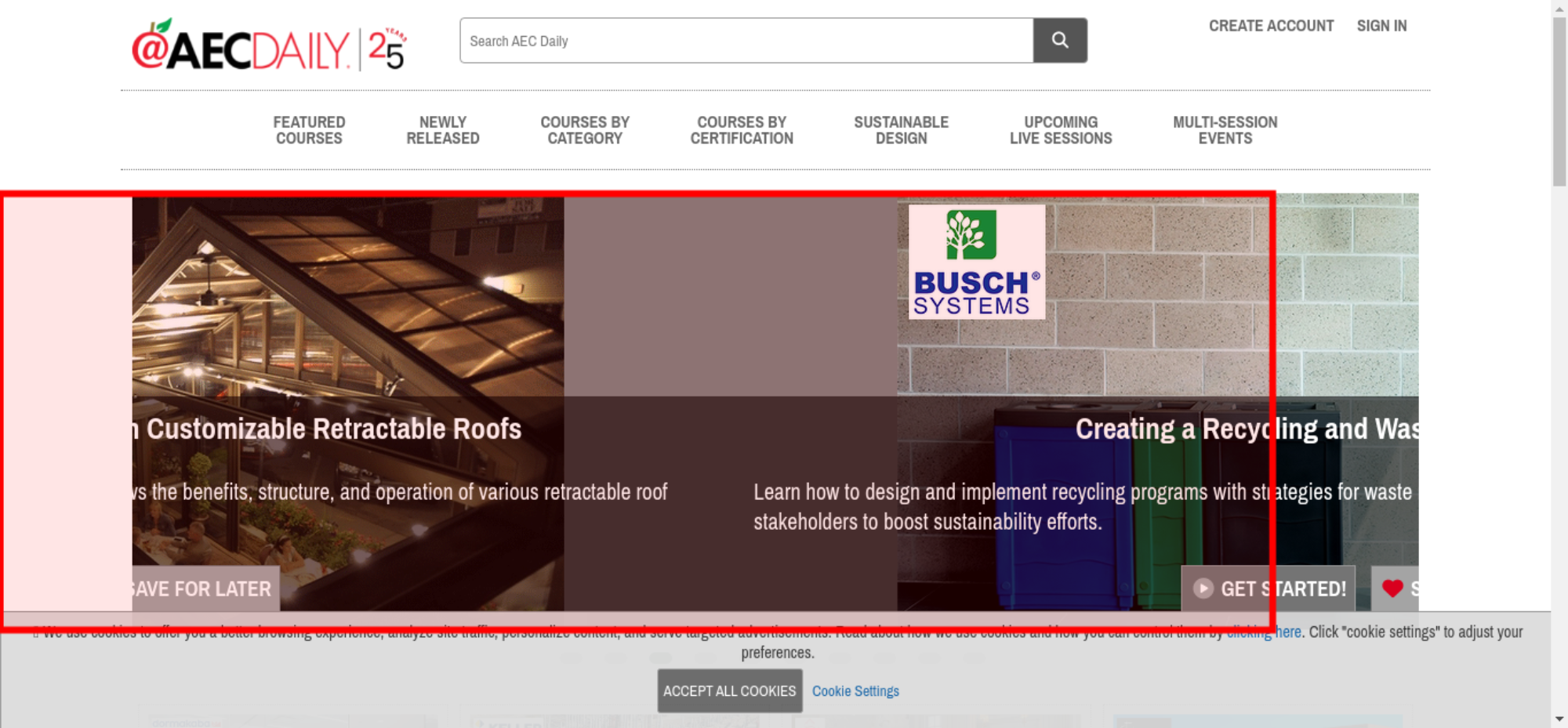The height and width of the screenshot is (728, 1568).
Task: Open Cookie Settings link
Action: pos(855,691)
